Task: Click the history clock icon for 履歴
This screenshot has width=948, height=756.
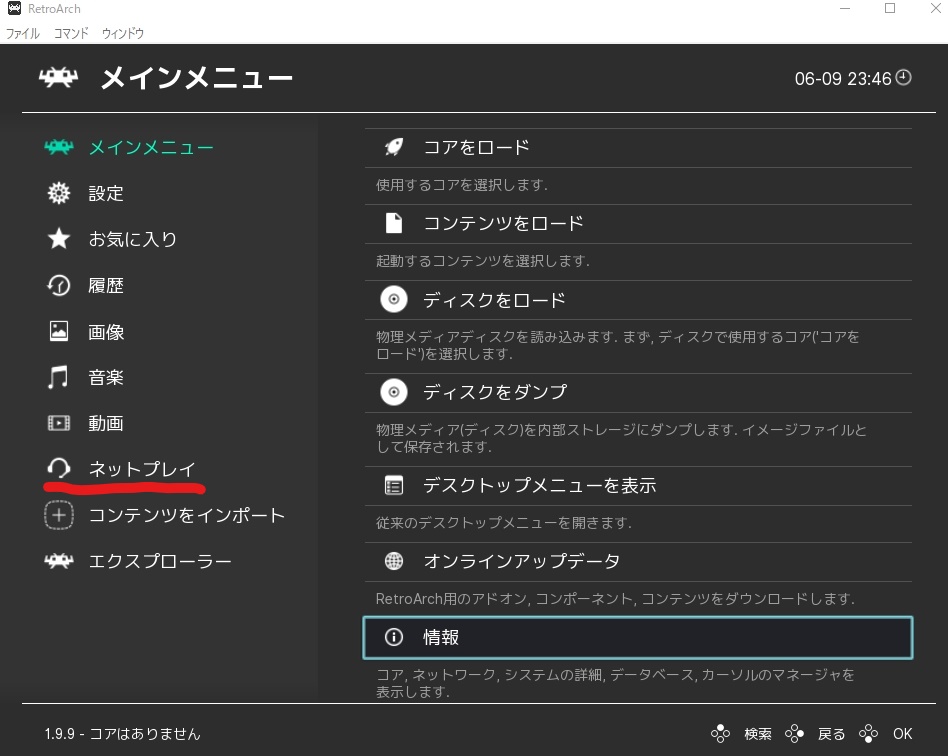Action: point(59,285)
